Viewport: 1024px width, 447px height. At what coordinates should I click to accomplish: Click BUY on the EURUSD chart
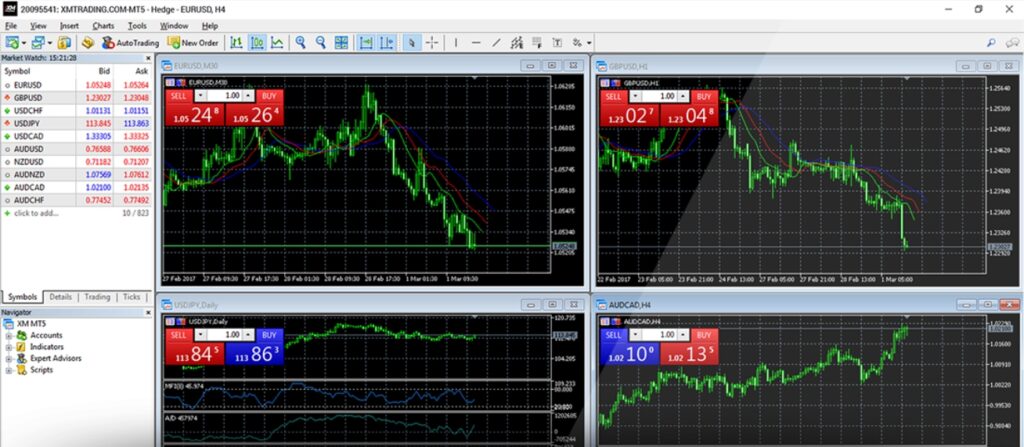point(268,95)
